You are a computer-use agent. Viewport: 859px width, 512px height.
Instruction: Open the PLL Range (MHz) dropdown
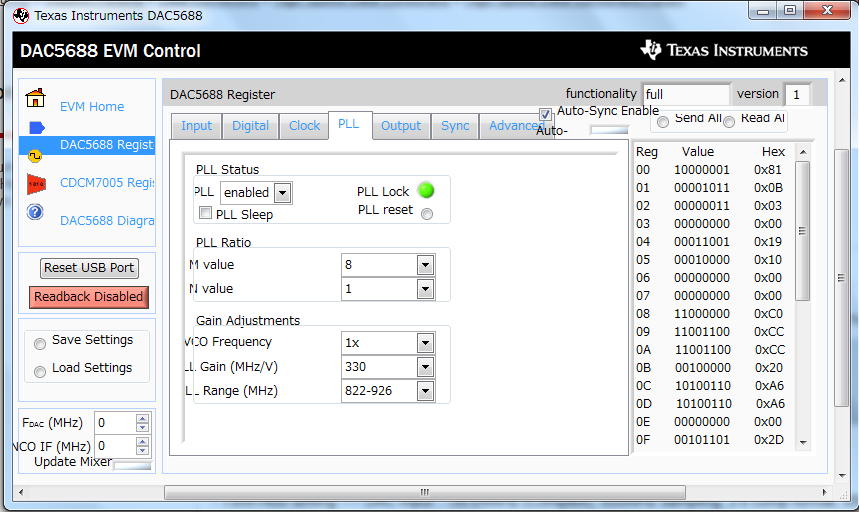pyautogui.click(x=425, y=391)
